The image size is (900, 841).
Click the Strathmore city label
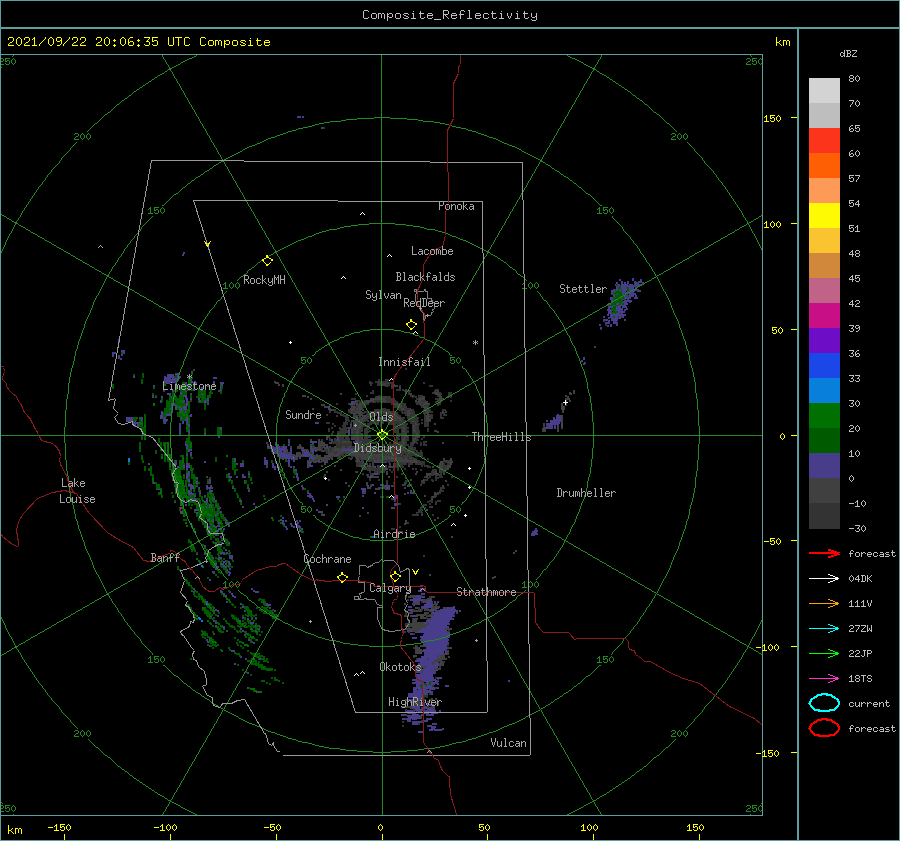tap(486, 592)
